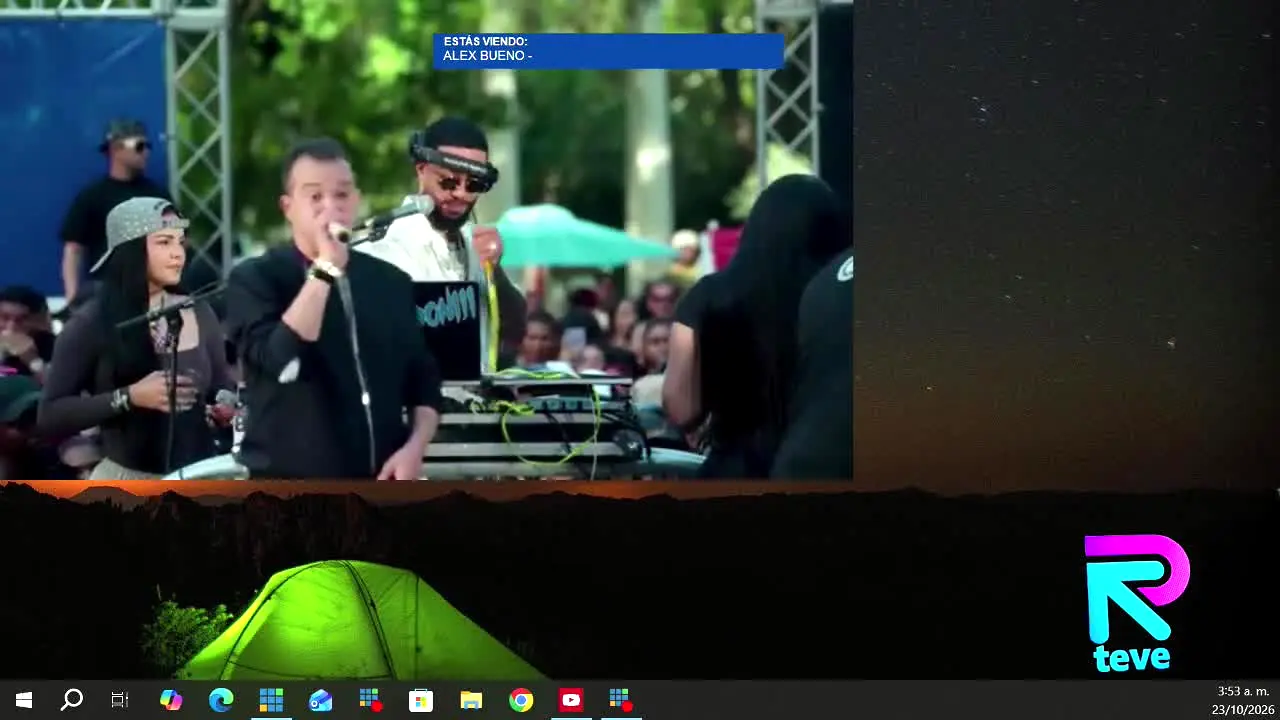The height and width of the screenshot is (720, 1280).
Task: Open Task View on the taskbar
Action: tap(120, 700)
